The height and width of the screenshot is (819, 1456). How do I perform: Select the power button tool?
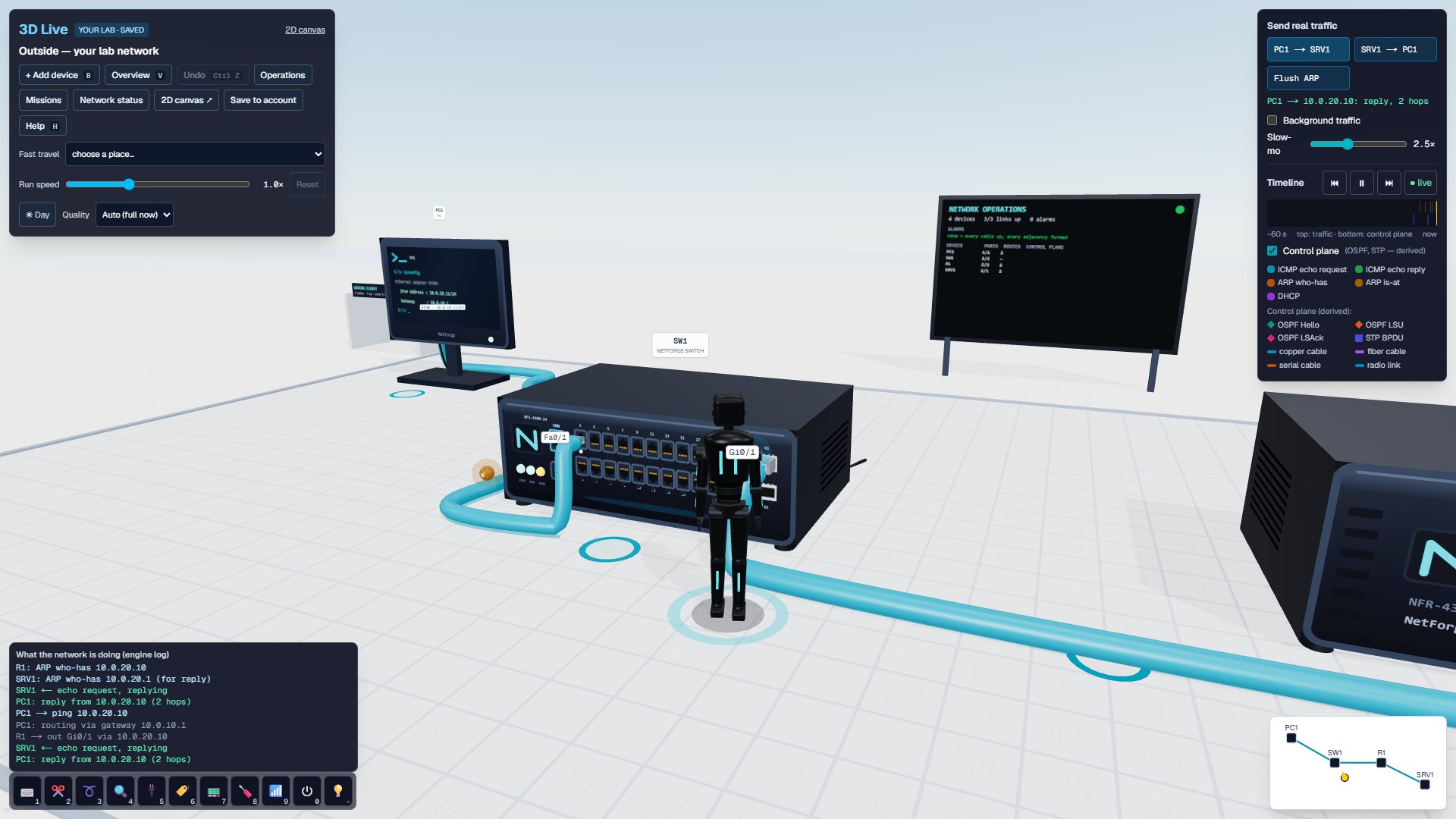pyautogui.click(x=307, y=792)
